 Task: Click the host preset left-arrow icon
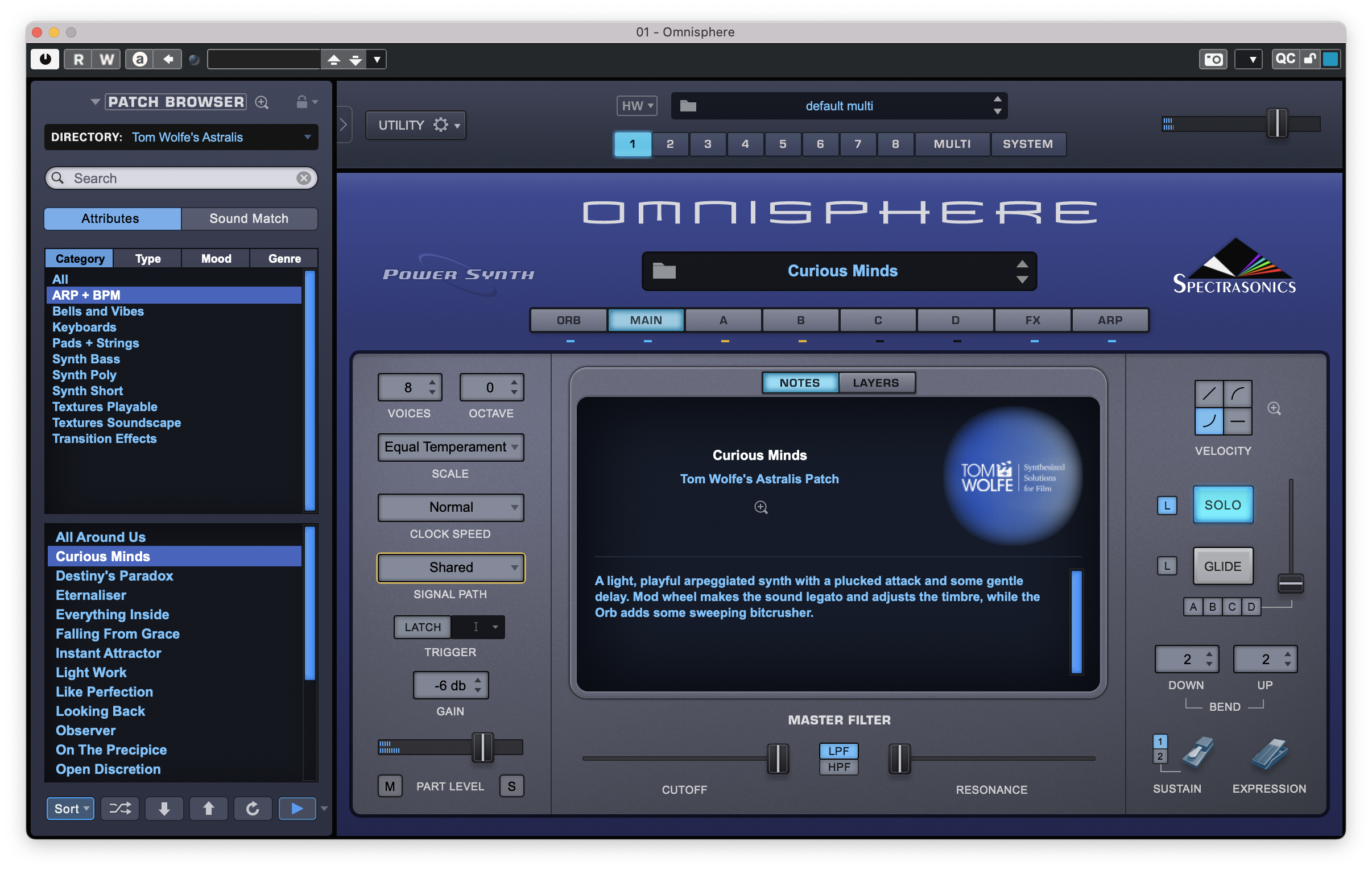pos(168,59)
